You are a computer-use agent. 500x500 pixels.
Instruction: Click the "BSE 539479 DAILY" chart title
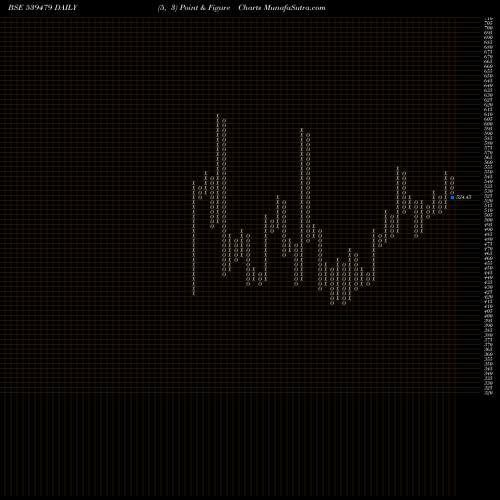pyautogui.click(x=43, y=8)
